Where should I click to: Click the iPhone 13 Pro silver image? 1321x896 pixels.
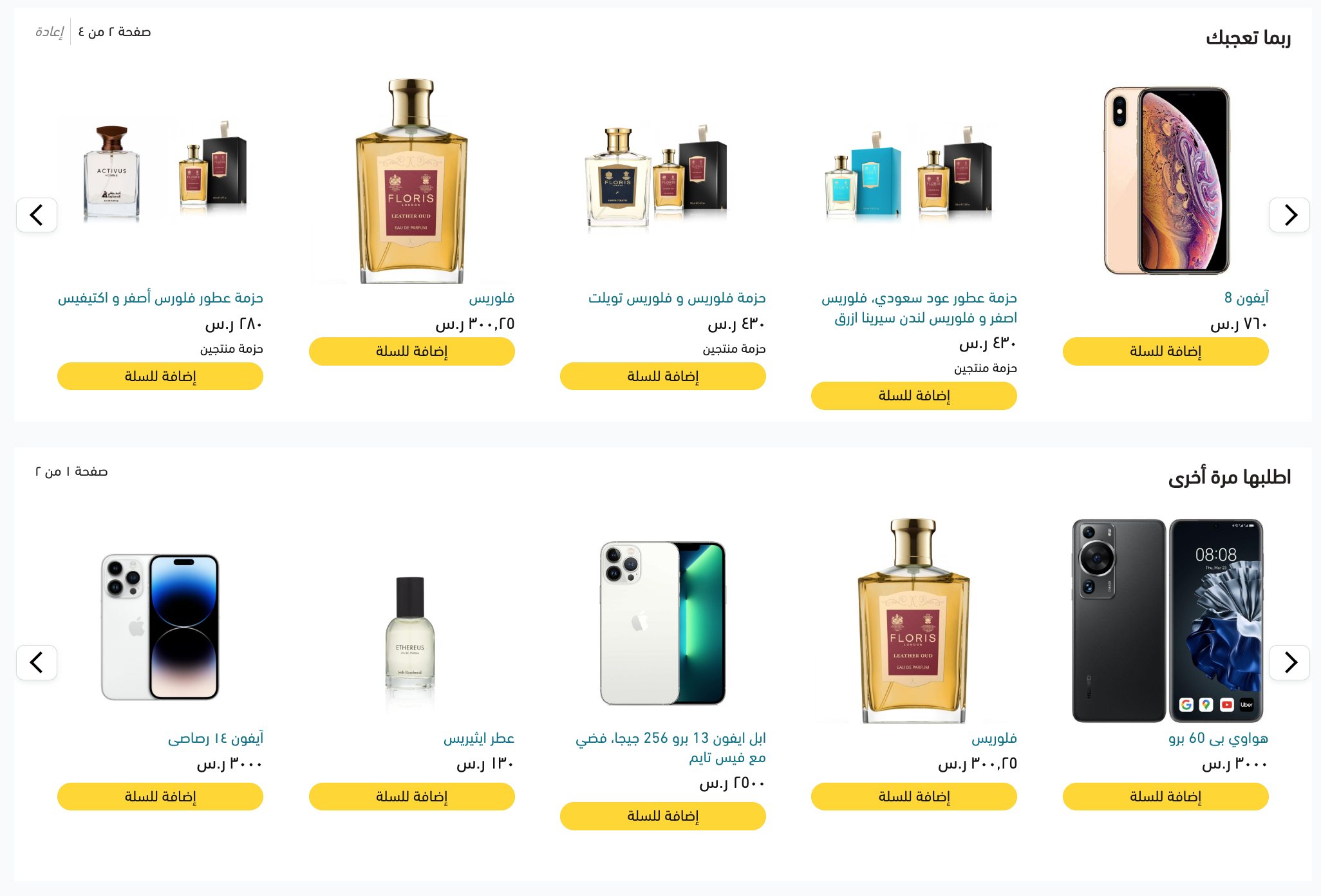coord(662,623)
